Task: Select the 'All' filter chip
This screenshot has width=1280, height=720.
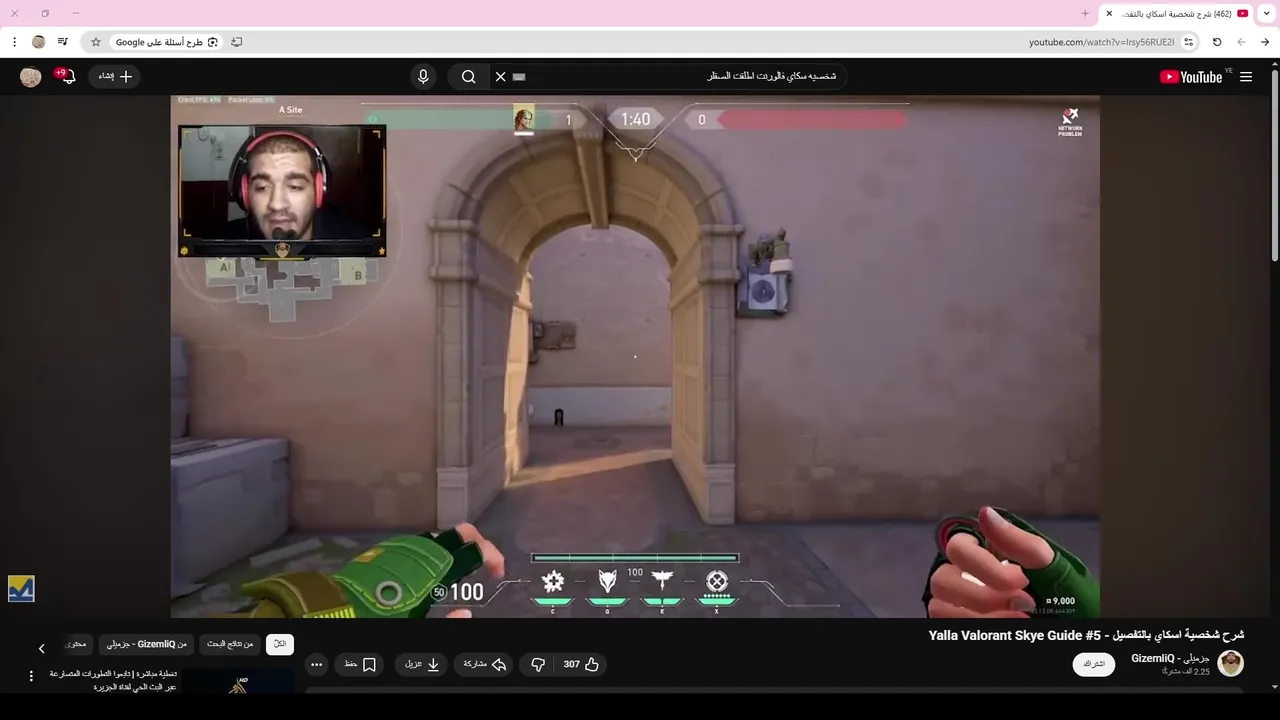Action: coord(280,644)
